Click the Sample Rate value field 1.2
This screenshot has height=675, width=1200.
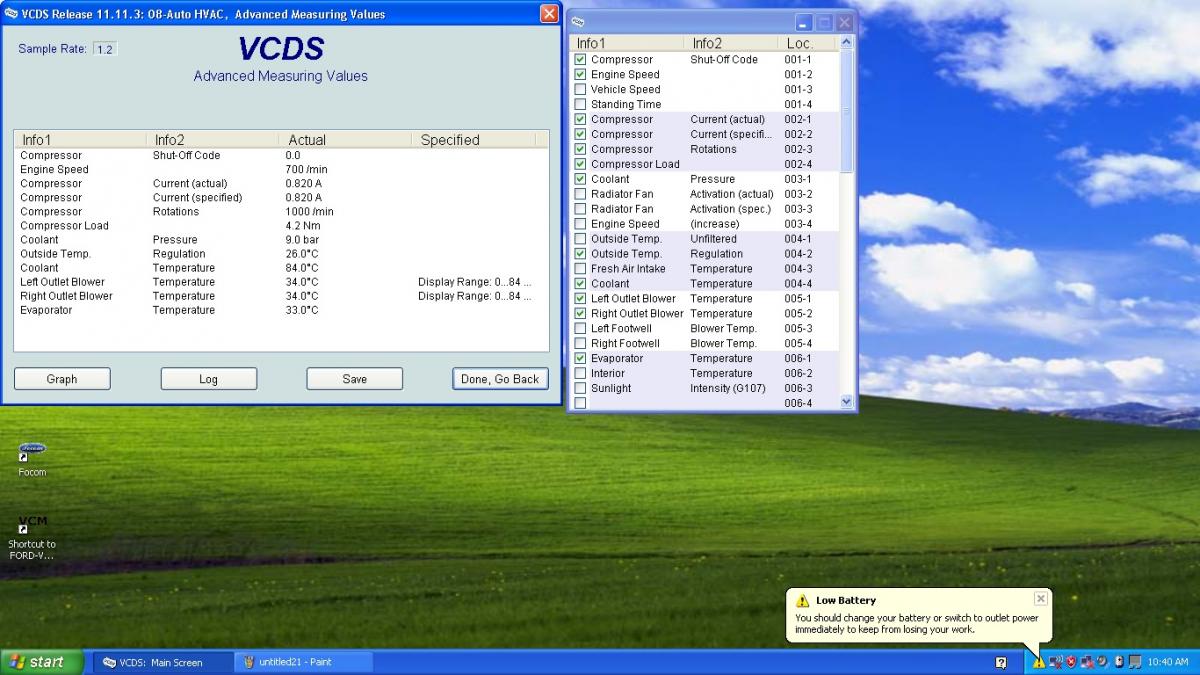pos(104,49)
